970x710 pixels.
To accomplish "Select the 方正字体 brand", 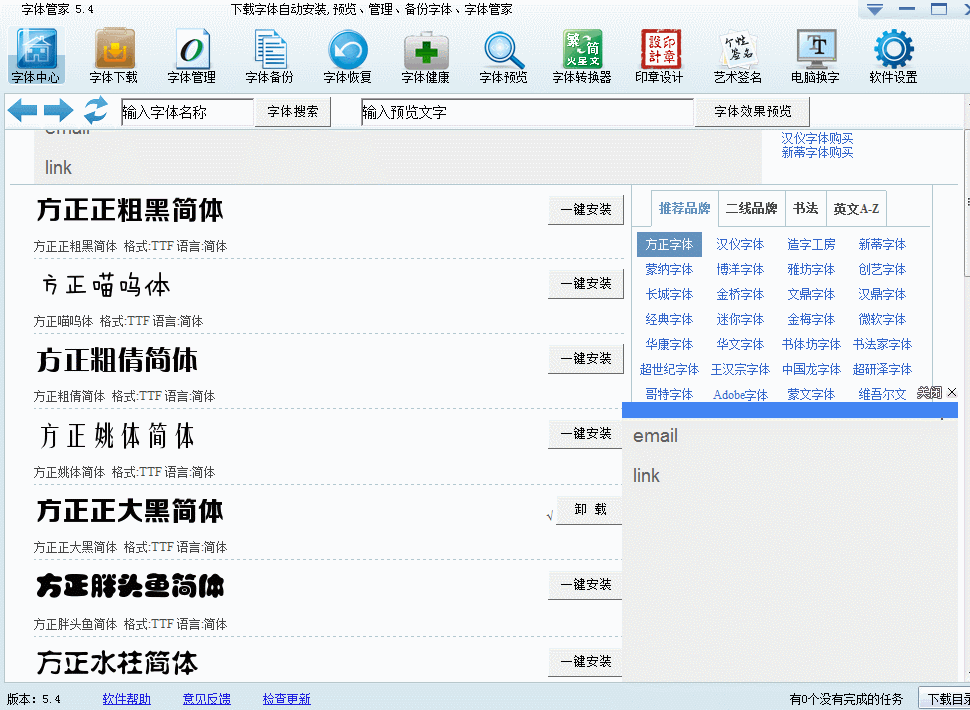I will (x=669, y=245).
